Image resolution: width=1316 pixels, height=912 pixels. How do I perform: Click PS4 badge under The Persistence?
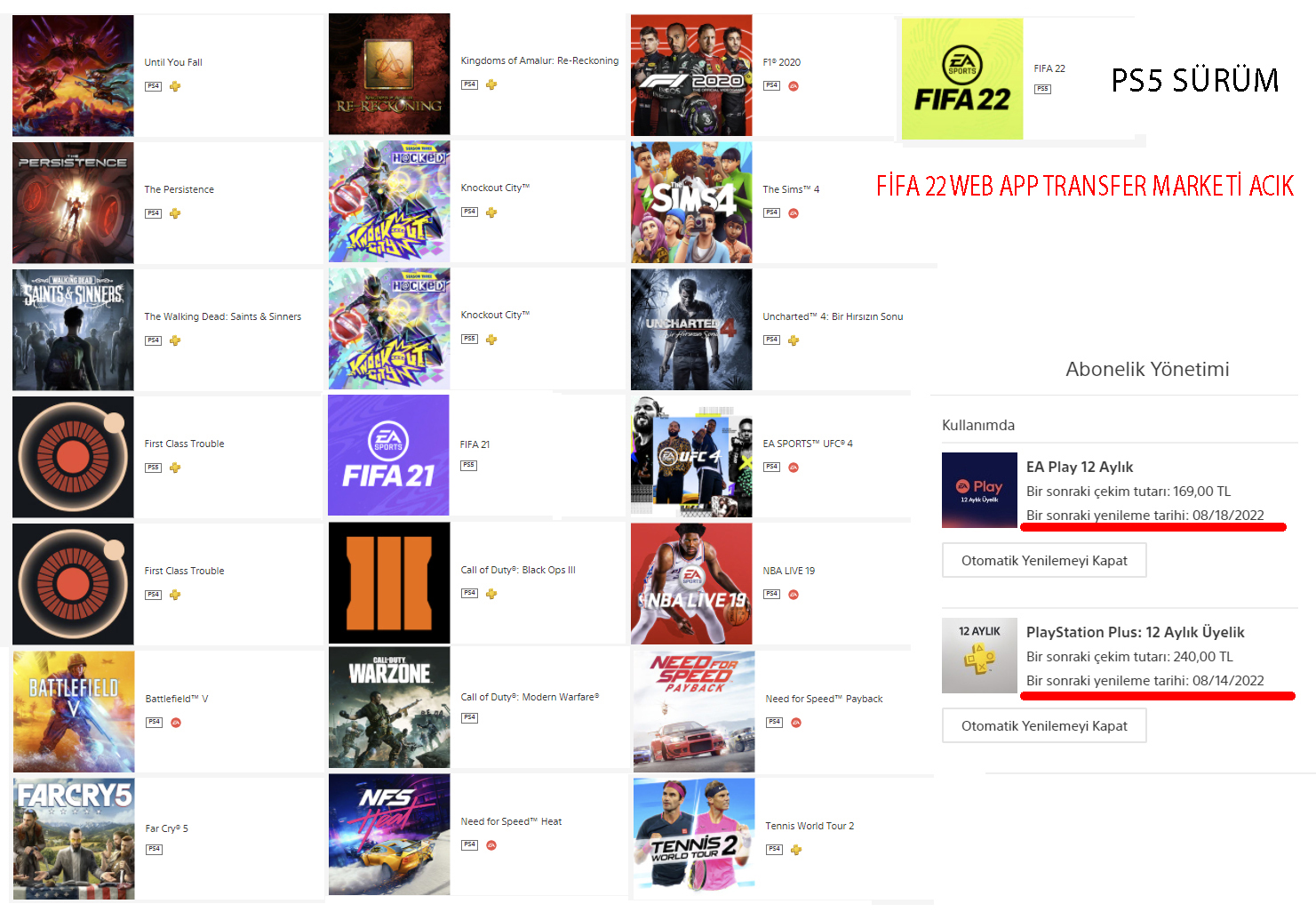tap(154, 213)
